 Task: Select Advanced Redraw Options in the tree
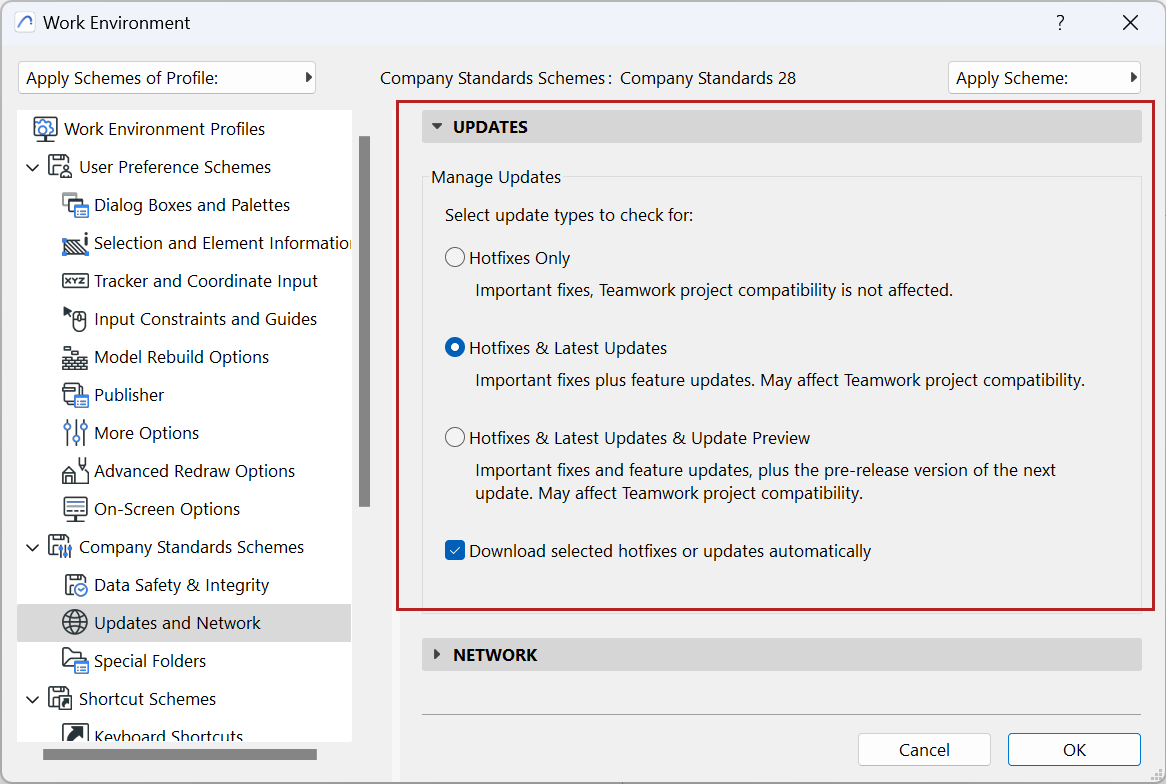pos(194,471)
